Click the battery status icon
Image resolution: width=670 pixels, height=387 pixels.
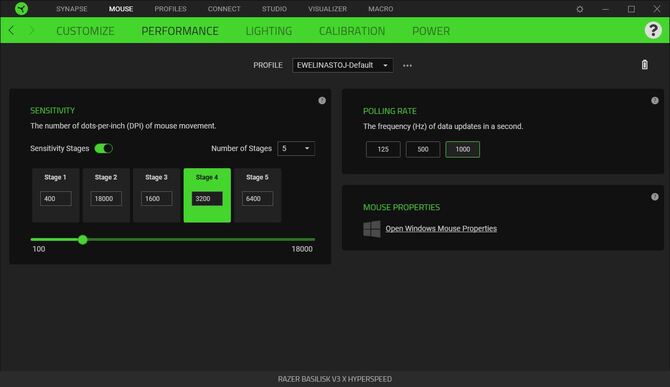(645, 64)
